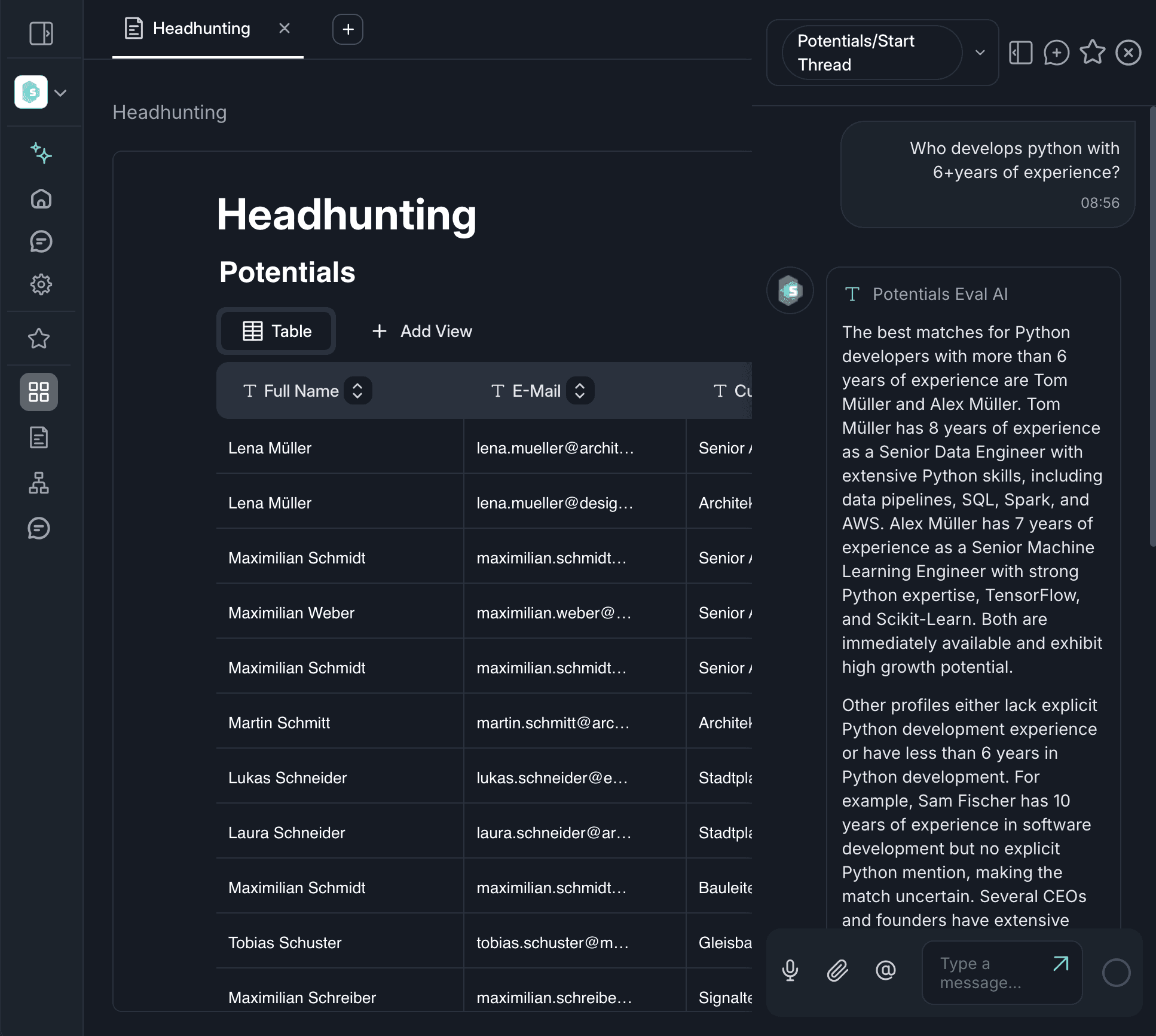Viewport: 1156px width, 1036px height.
Task: Favorite this thread with star icon
Action: [x=1092, y=53]
